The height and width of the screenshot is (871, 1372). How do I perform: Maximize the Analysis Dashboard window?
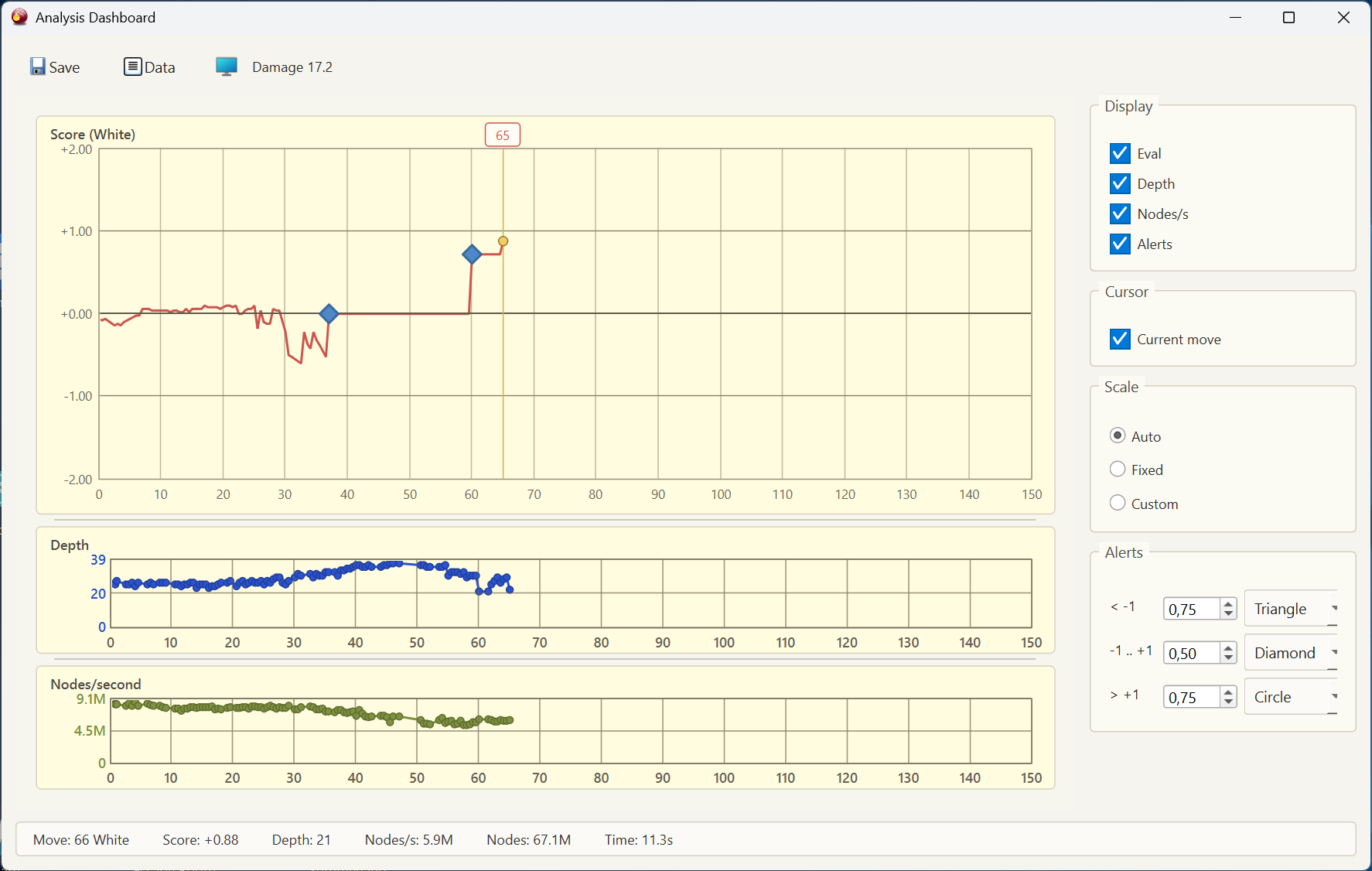[1288, 17]
